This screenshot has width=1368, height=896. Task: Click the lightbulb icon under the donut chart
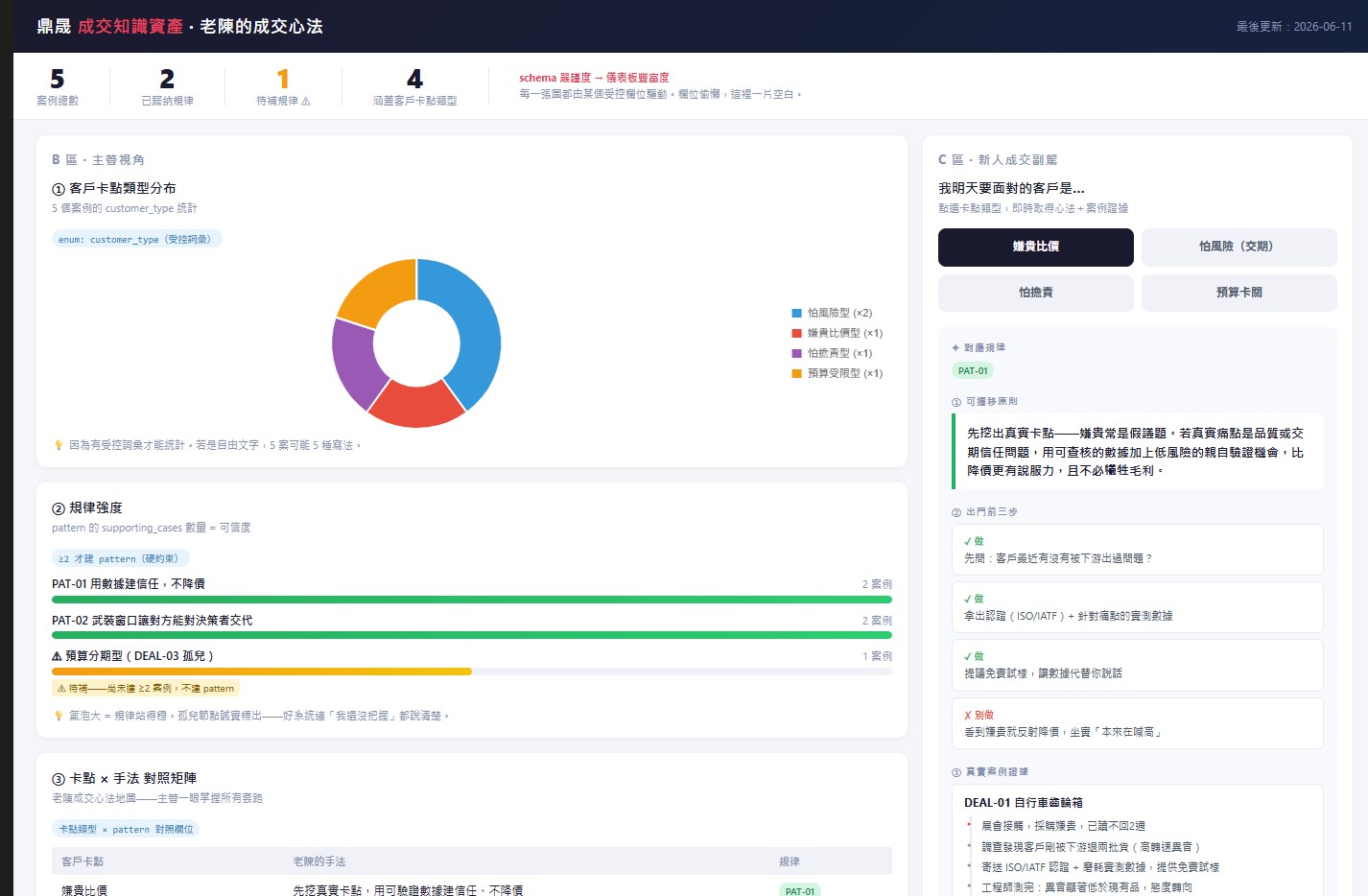(59, 445)
